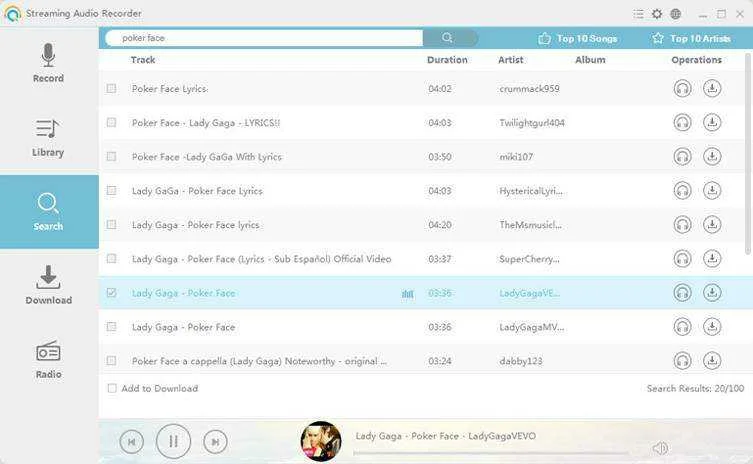Open the Radio section
Screen dimensions: 753x464
tap(49, 359)
